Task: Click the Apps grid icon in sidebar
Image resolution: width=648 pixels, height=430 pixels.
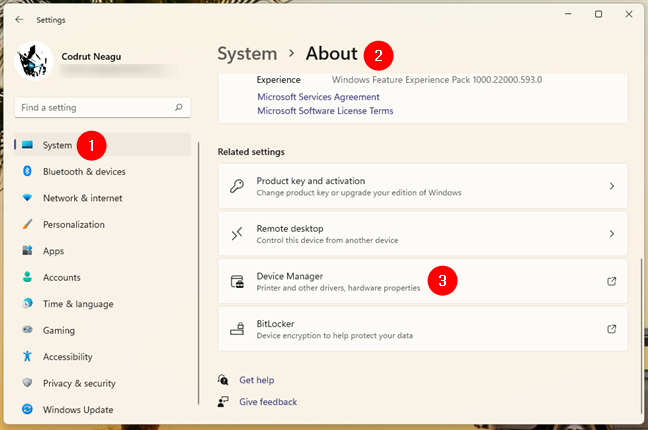Action: [27, 250]
